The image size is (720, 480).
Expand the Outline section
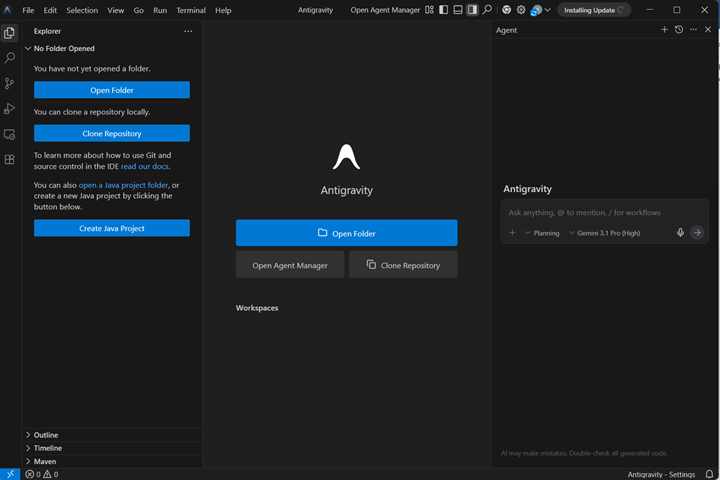(46, 435)
